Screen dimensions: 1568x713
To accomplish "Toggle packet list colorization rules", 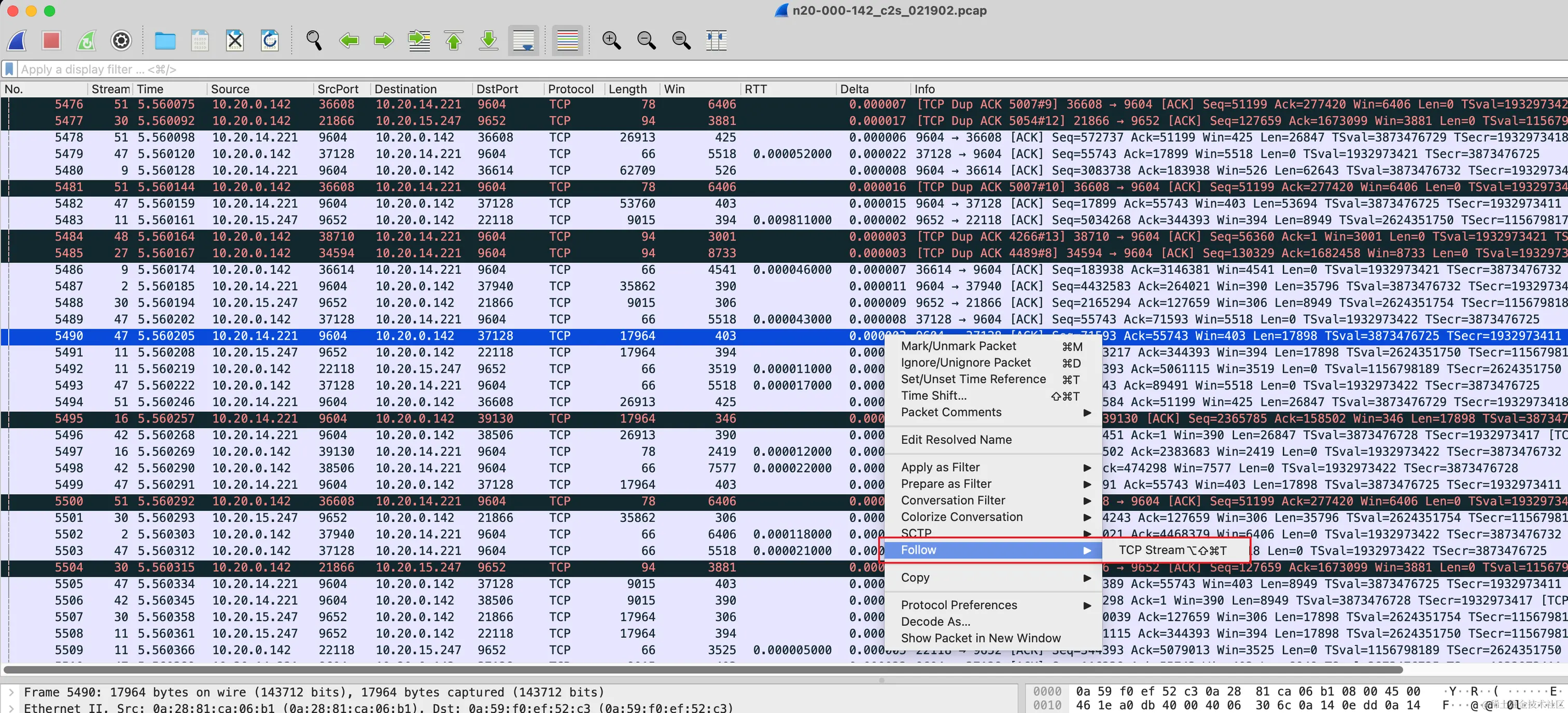I will coord(567,41).
